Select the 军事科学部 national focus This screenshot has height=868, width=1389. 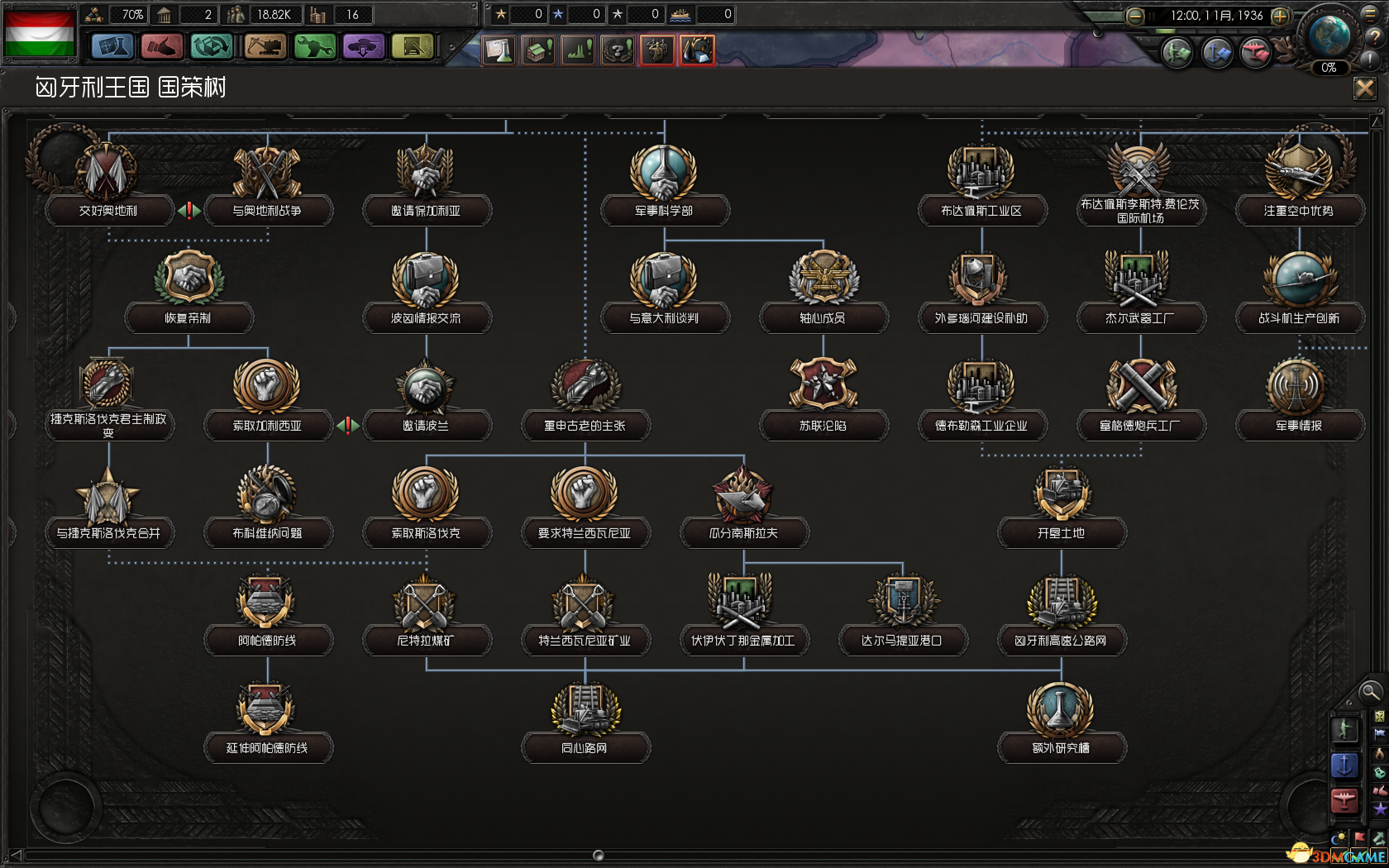coord(664,210)
